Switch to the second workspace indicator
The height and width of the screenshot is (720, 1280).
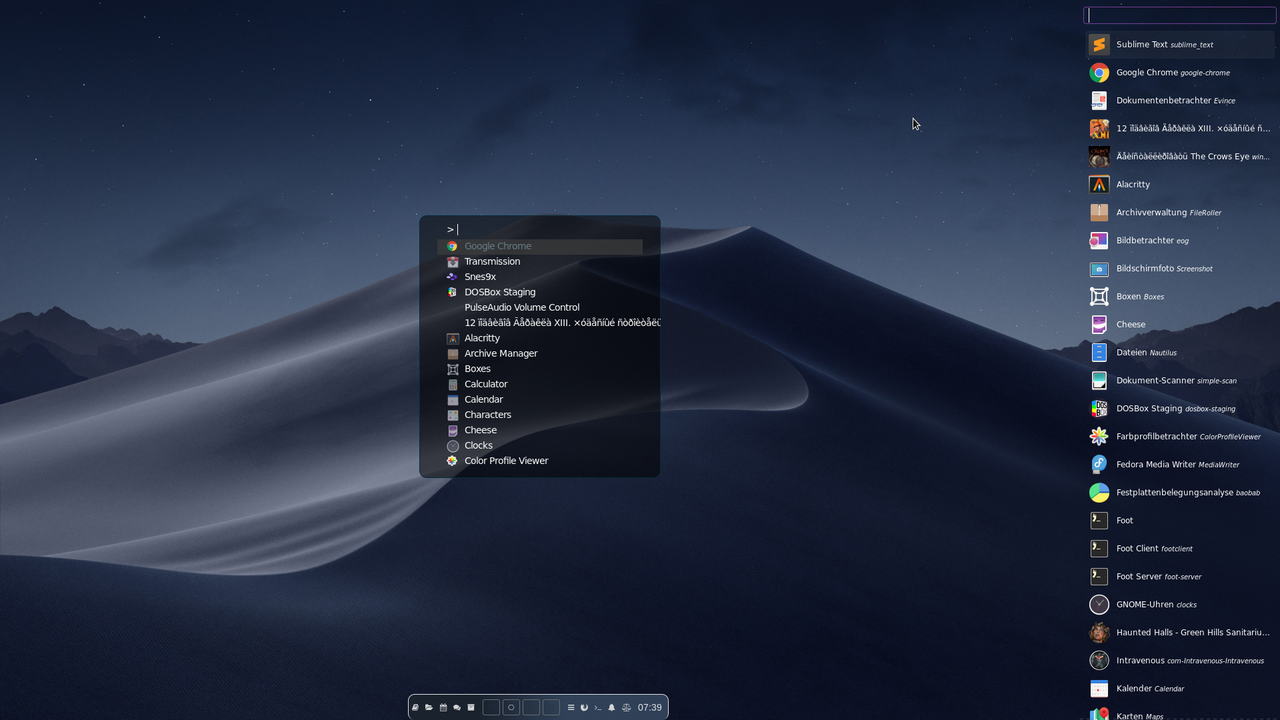[x=511, y=707]
